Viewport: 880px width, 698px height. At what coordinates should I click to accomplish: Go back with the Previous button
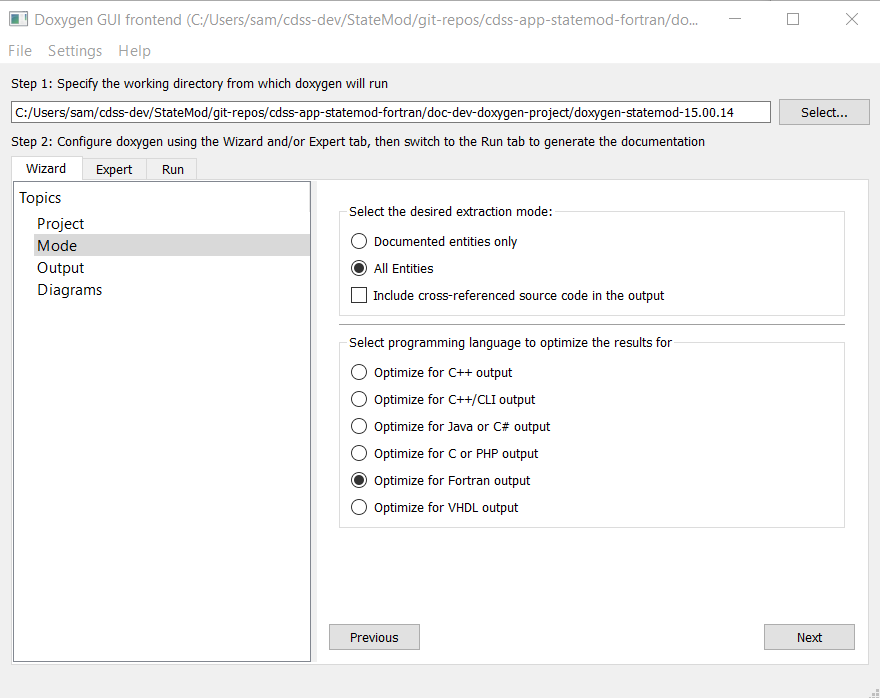click(374, 637)
